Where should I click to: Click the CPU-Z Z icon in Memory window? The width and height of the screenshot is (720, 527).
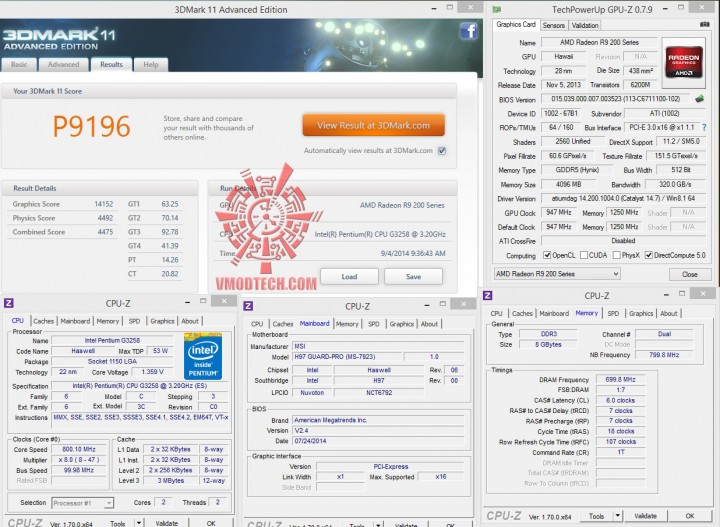(488, 295)
